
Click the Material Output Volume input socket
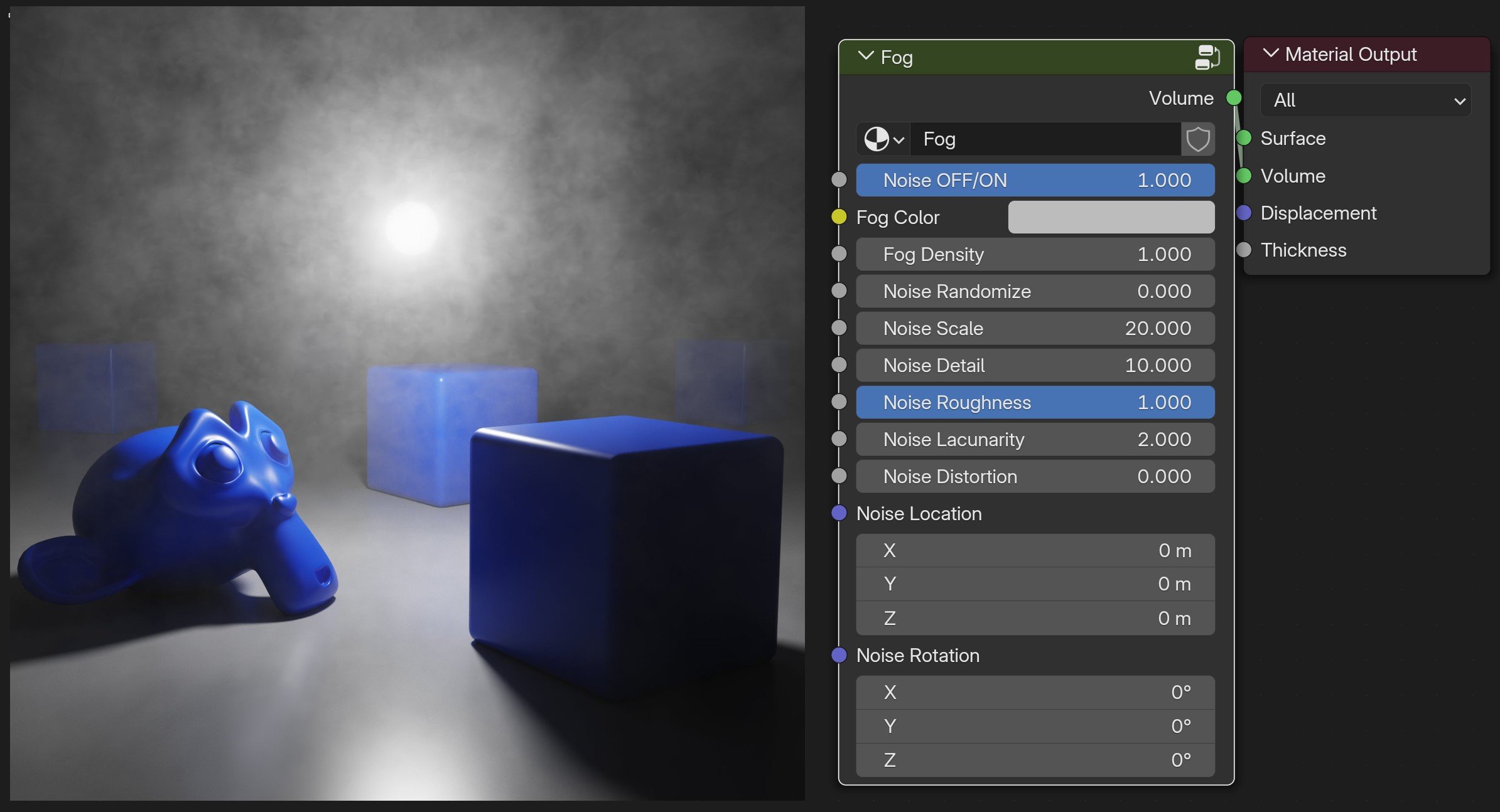(x=1244, y=176)
